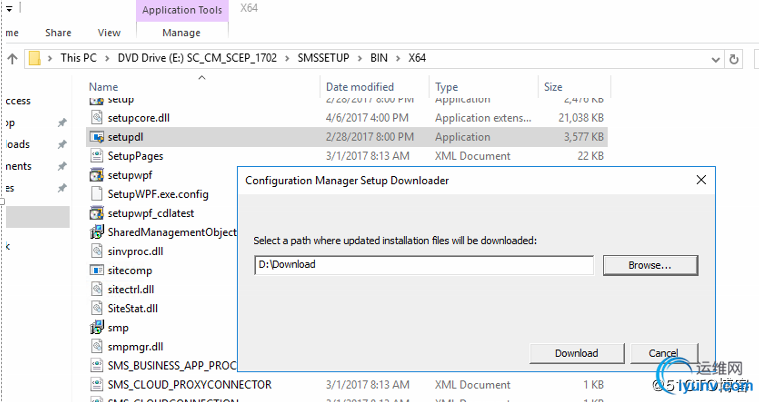Select the SMS_CLOUD_PROXYCONNECTOR file name
Image resolution: width=759 pixels, height=402 pixels.
(x=190, y=385)
